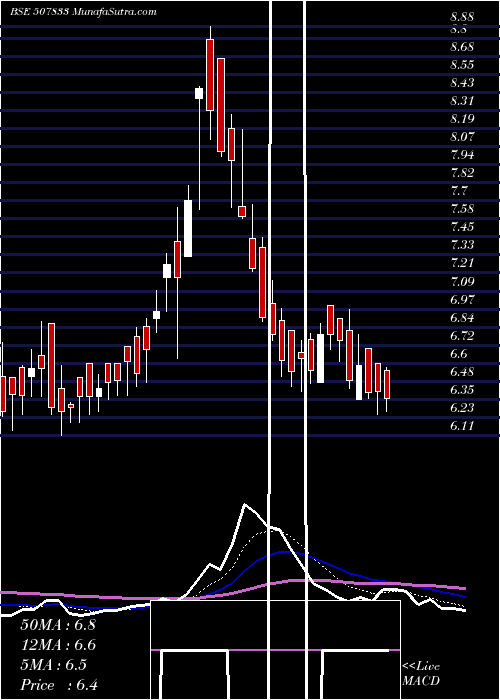Click the 5MA : 6.5 readout

click(x=54, y=665)
